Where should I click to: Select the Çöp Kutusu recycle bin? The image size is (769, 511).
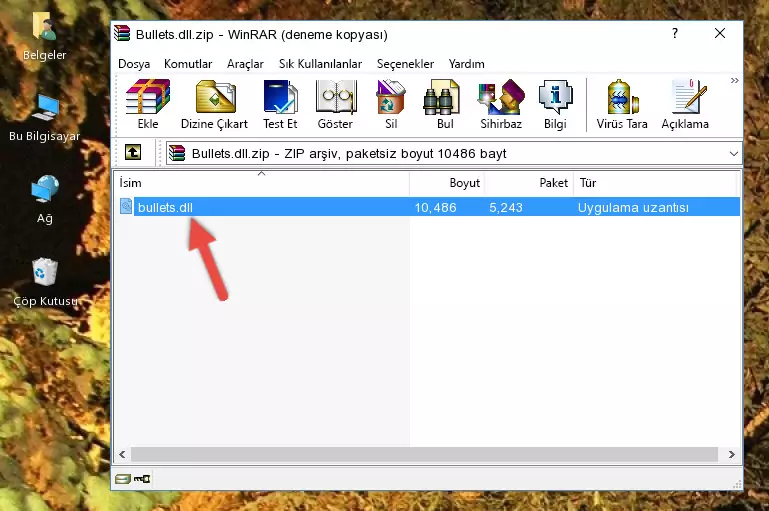tap(45, 282)
